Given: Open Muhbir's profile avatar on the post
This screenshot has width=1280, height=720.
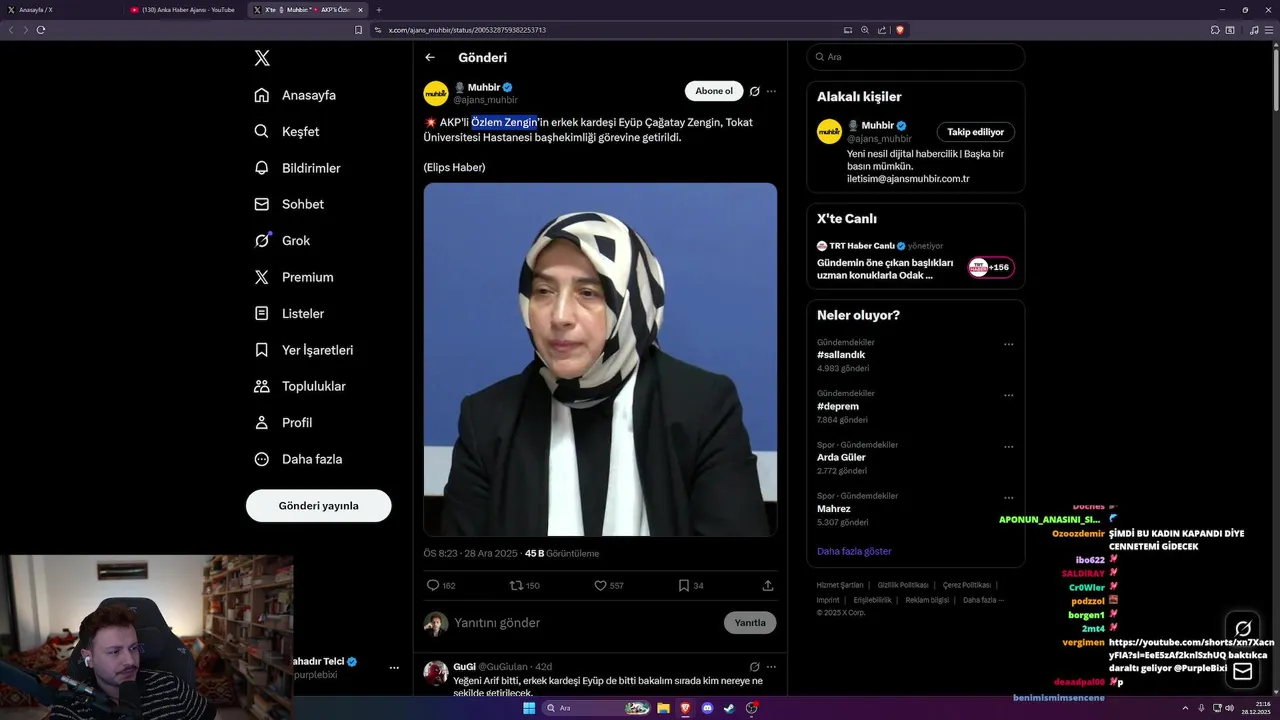Looking at the screenshot, I should [x=436, y=93].
